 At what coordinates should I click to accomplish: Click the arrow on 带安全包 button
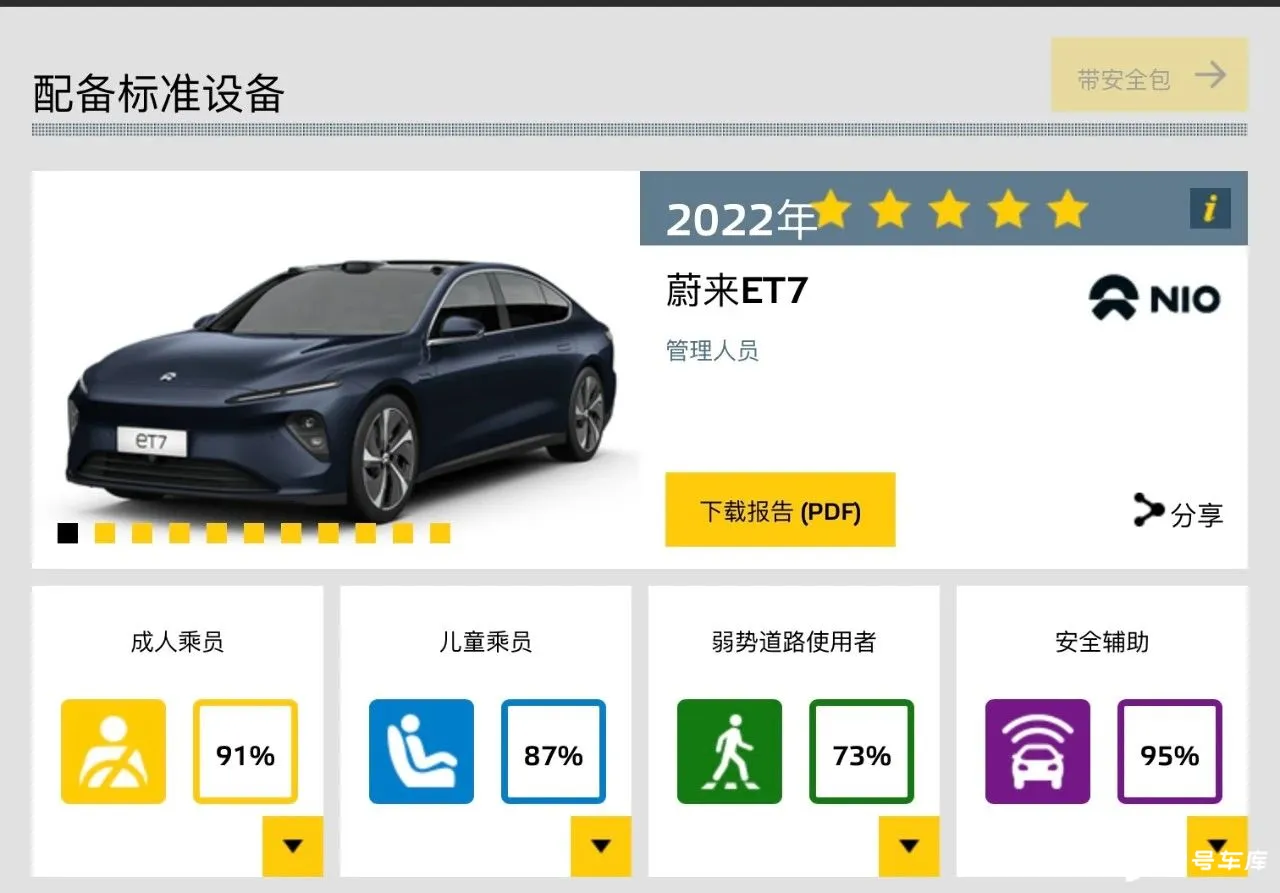point(1210,75)
